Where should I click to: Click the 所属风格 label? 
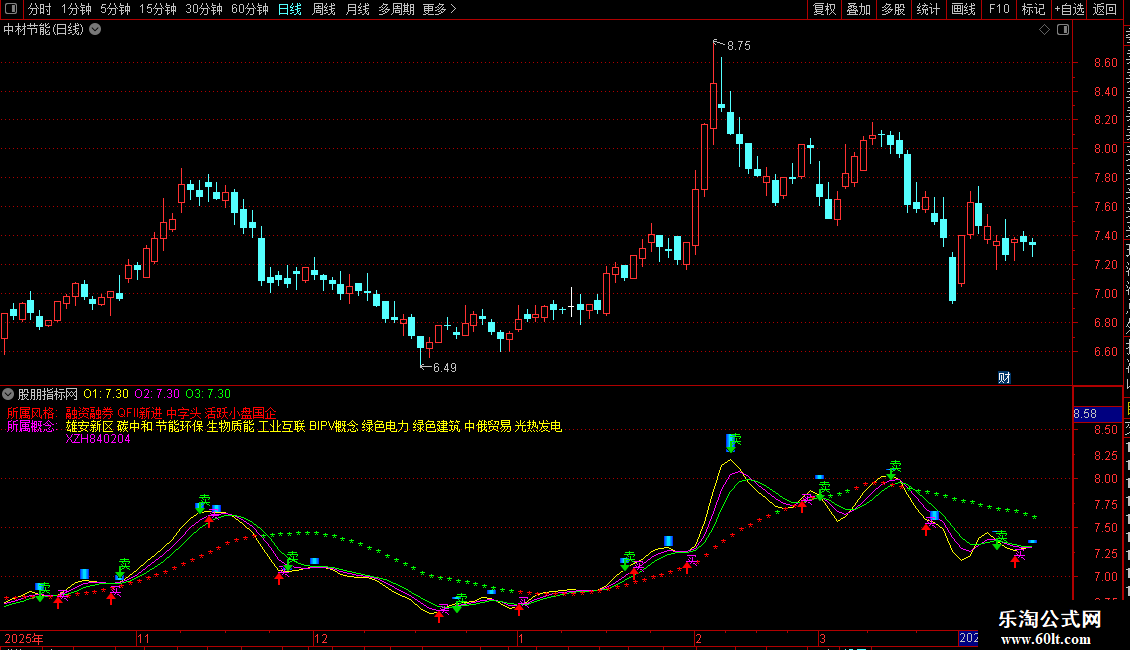tap(32, 413)
